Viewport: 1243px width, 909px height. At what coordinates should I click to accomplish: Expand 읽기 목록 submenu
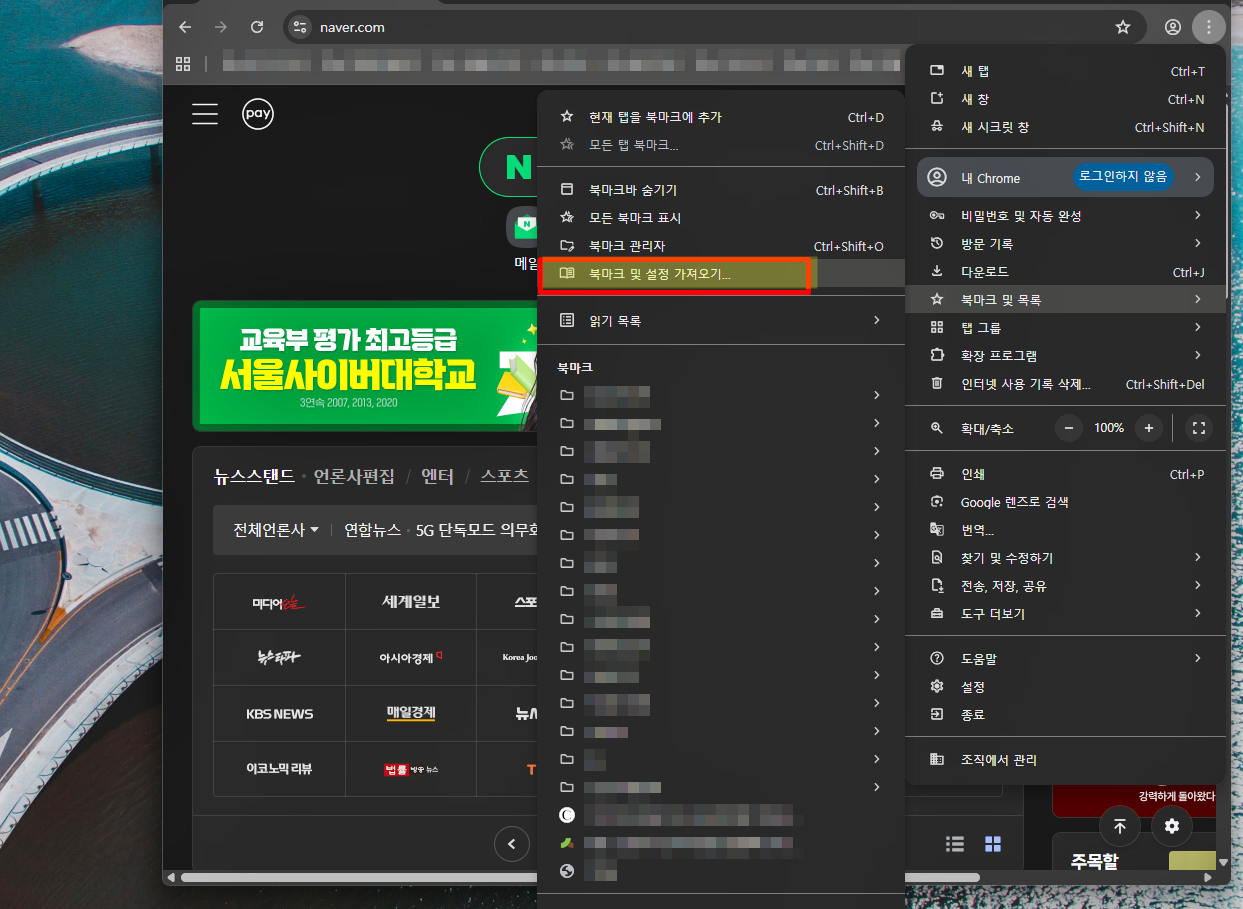(721, 321)
